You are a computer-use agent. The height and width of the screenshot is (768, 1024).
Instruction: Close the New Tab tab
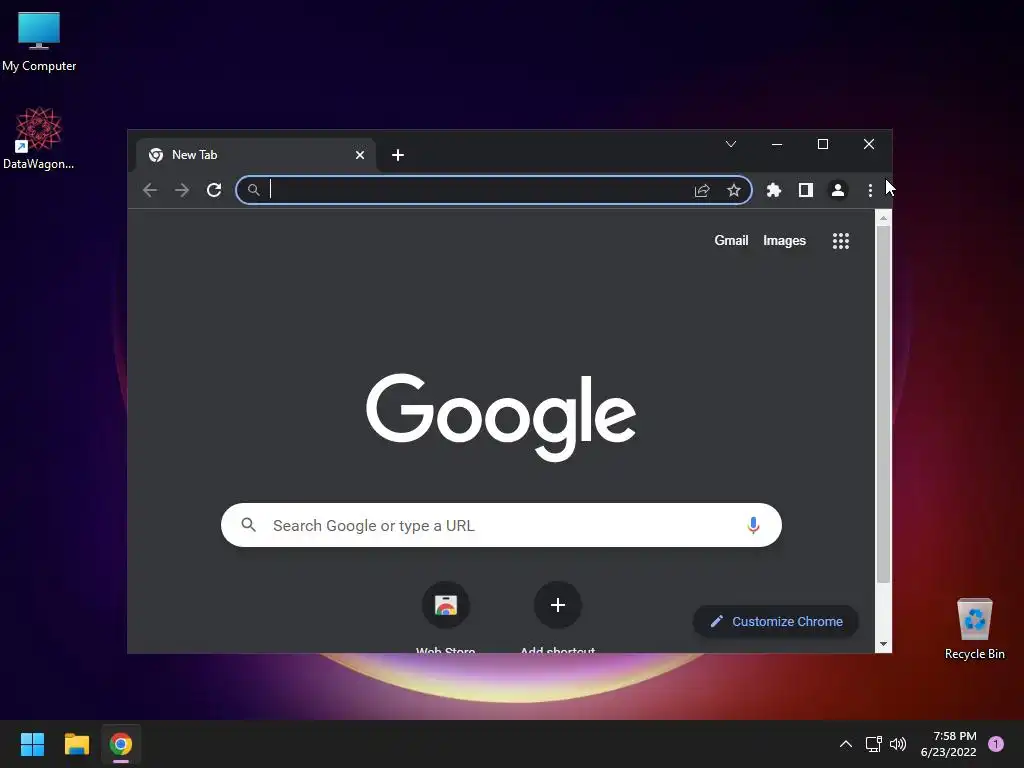[x=360, y=155]
